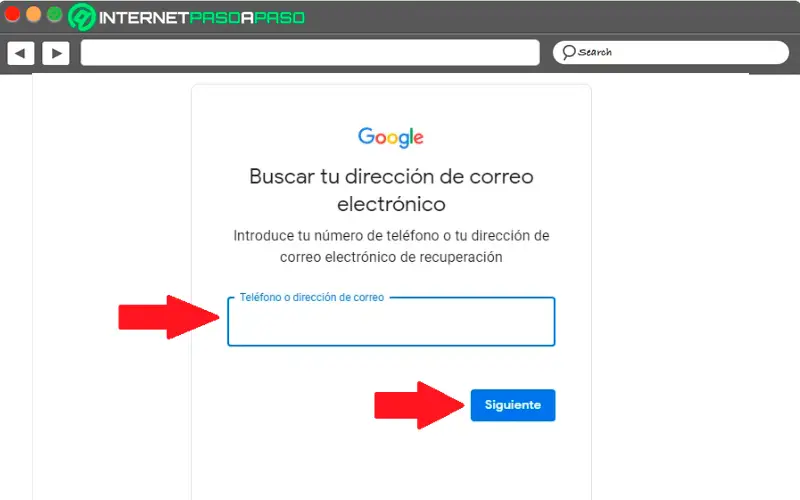
Task: Click the text "Introduce tu número de teléfono"
Action: click(x=336, y=236)
